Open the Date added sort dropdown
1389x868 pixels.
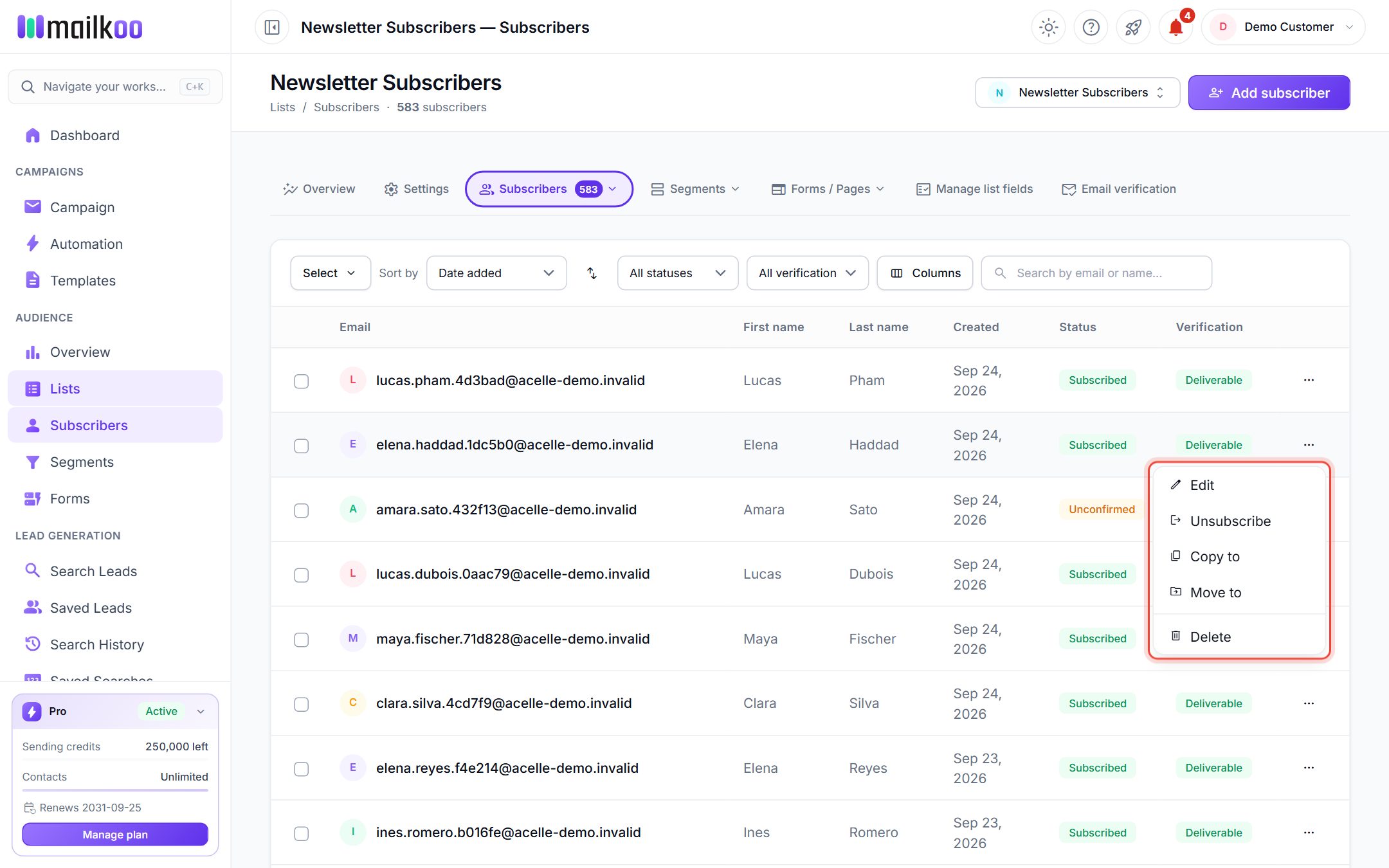point(496,273)
